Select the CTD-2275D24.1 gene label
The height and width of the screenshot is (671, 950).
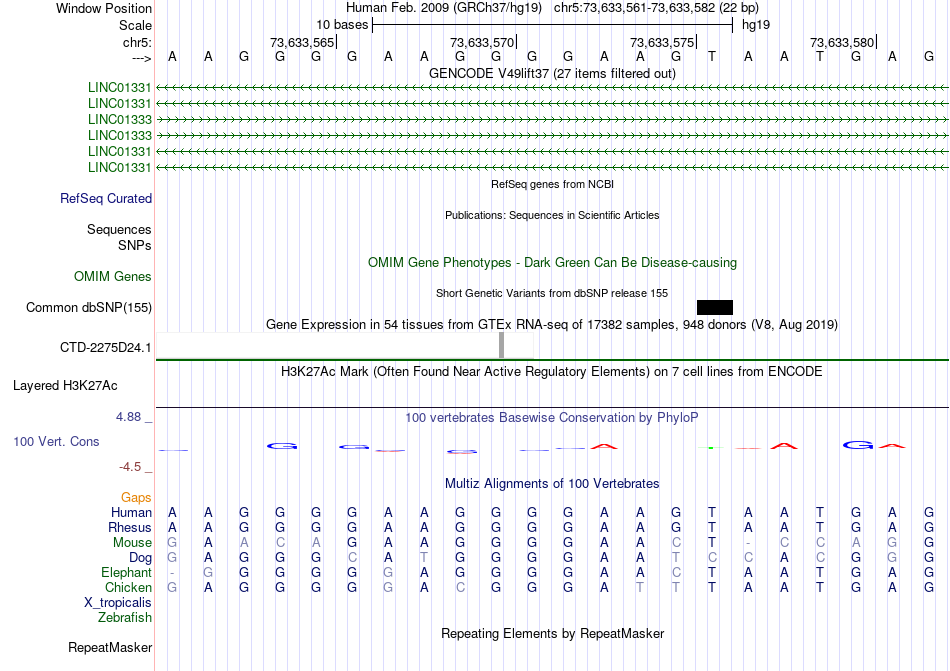click(105, 348)
